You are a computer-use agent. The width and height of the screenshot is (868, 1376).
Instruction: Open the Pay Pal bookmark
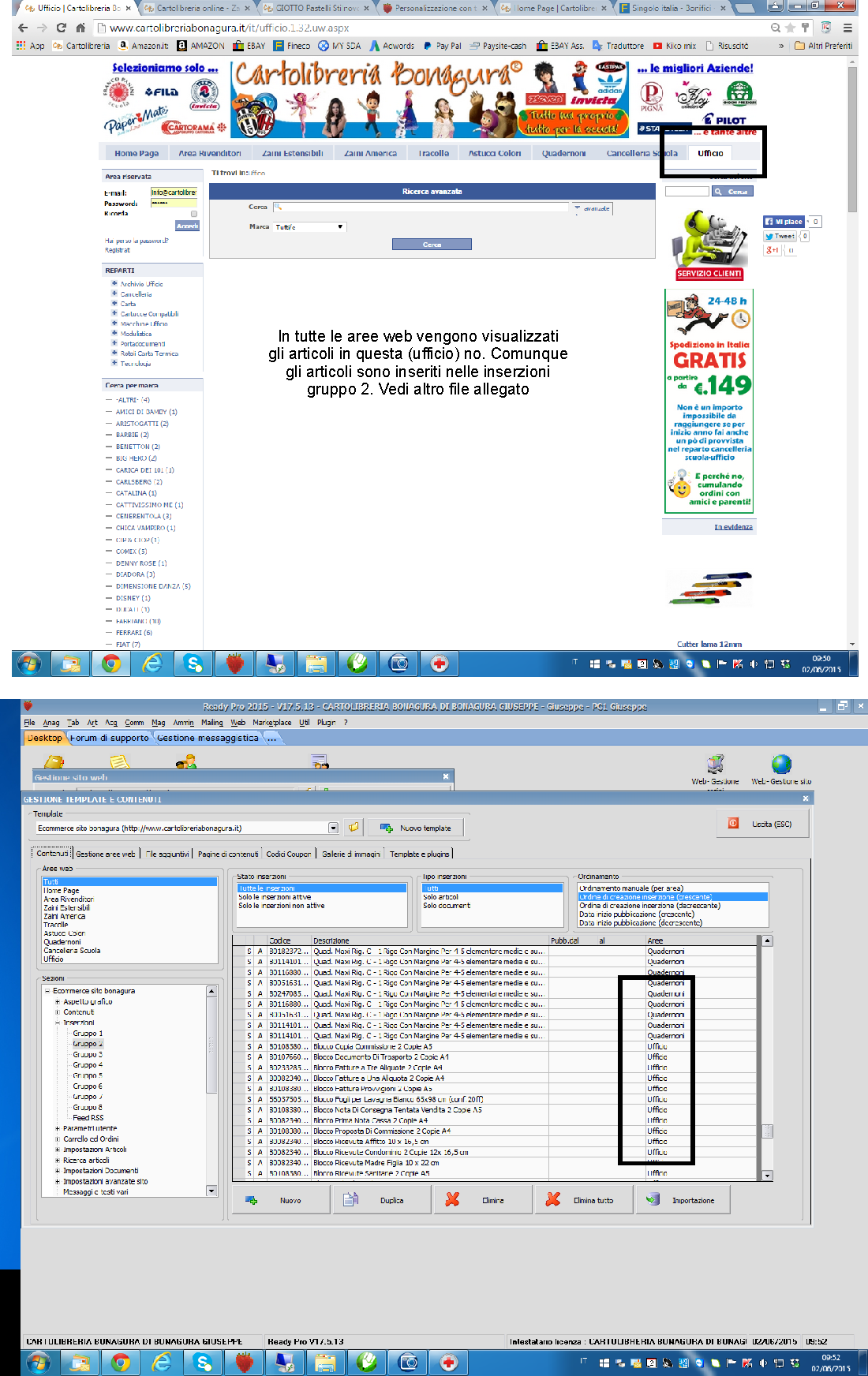[x=442, y=46]
